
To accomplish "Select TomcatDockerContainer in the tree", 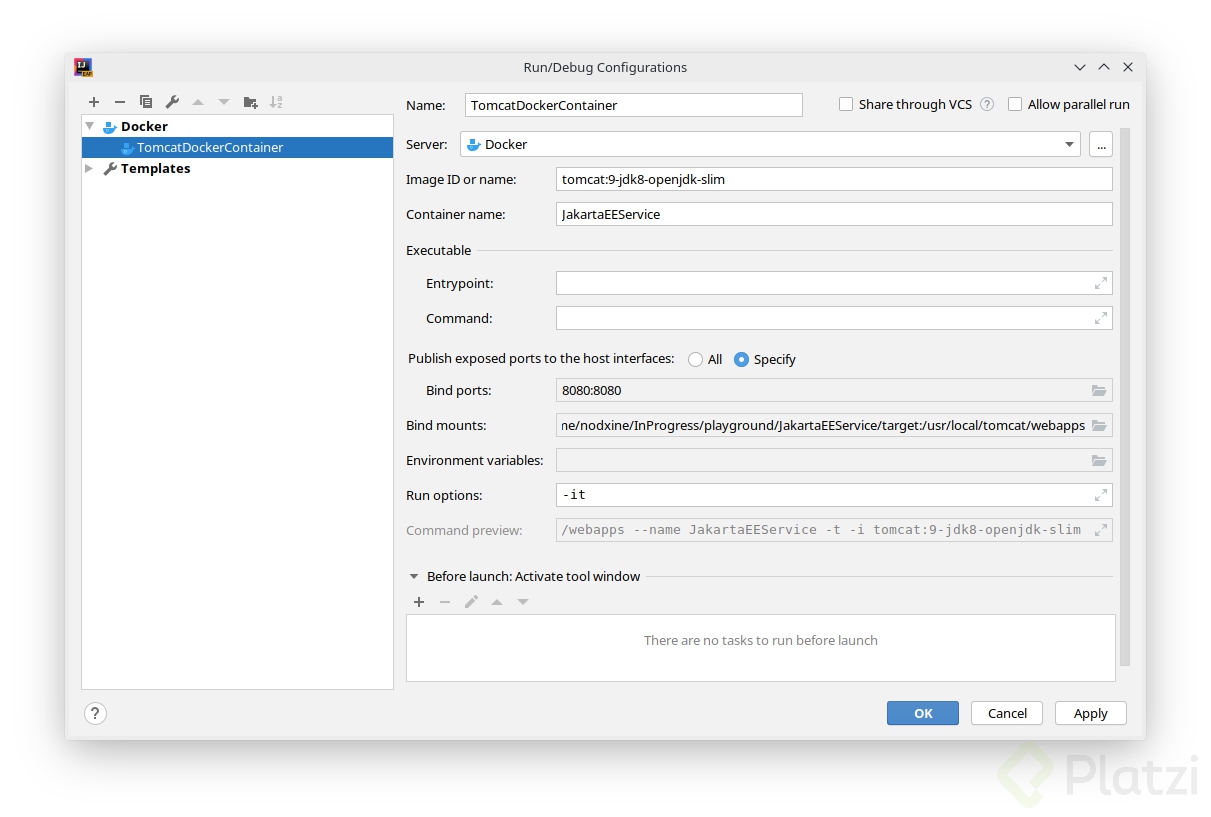I will coord(237,147).
